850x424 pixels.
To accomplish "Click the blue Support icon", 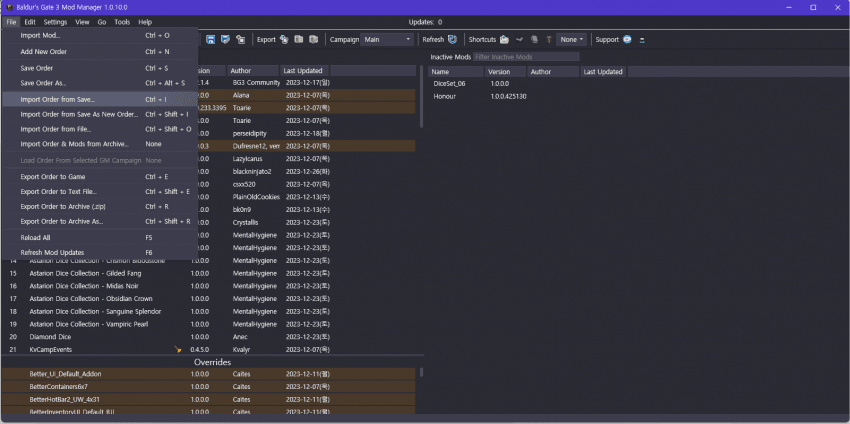I will pyautogui.click(x=627, y=40).
